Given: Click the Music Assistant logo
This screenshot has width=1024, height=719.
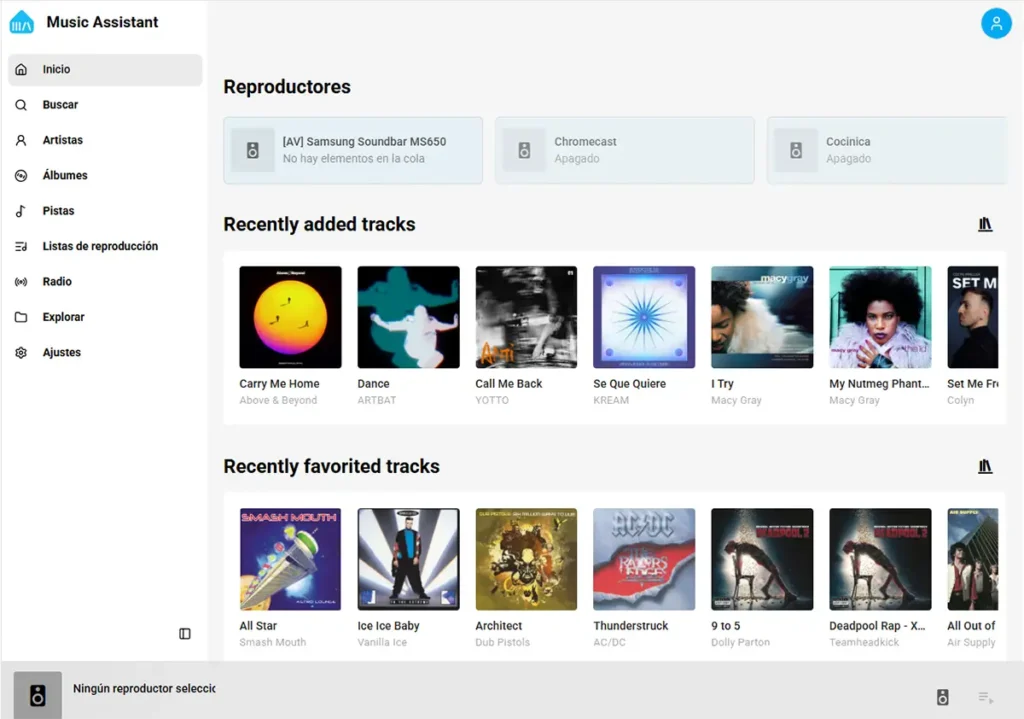Looking at the screenshot, I should [x=20, y=21].
